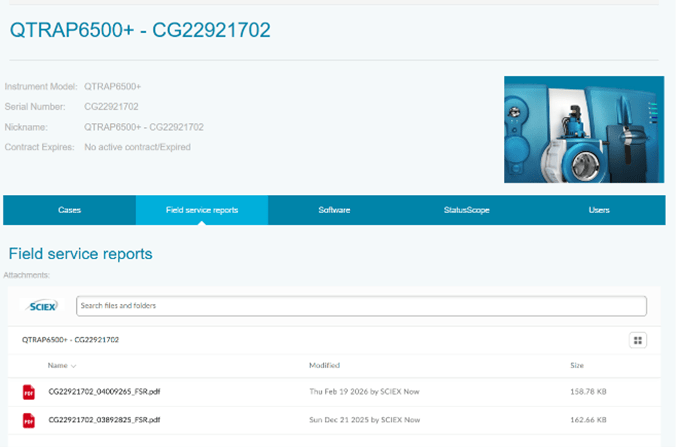Click PDF icon for 03892825 report
The width and height of the screenshot is (676, 447).
point(29,421)
